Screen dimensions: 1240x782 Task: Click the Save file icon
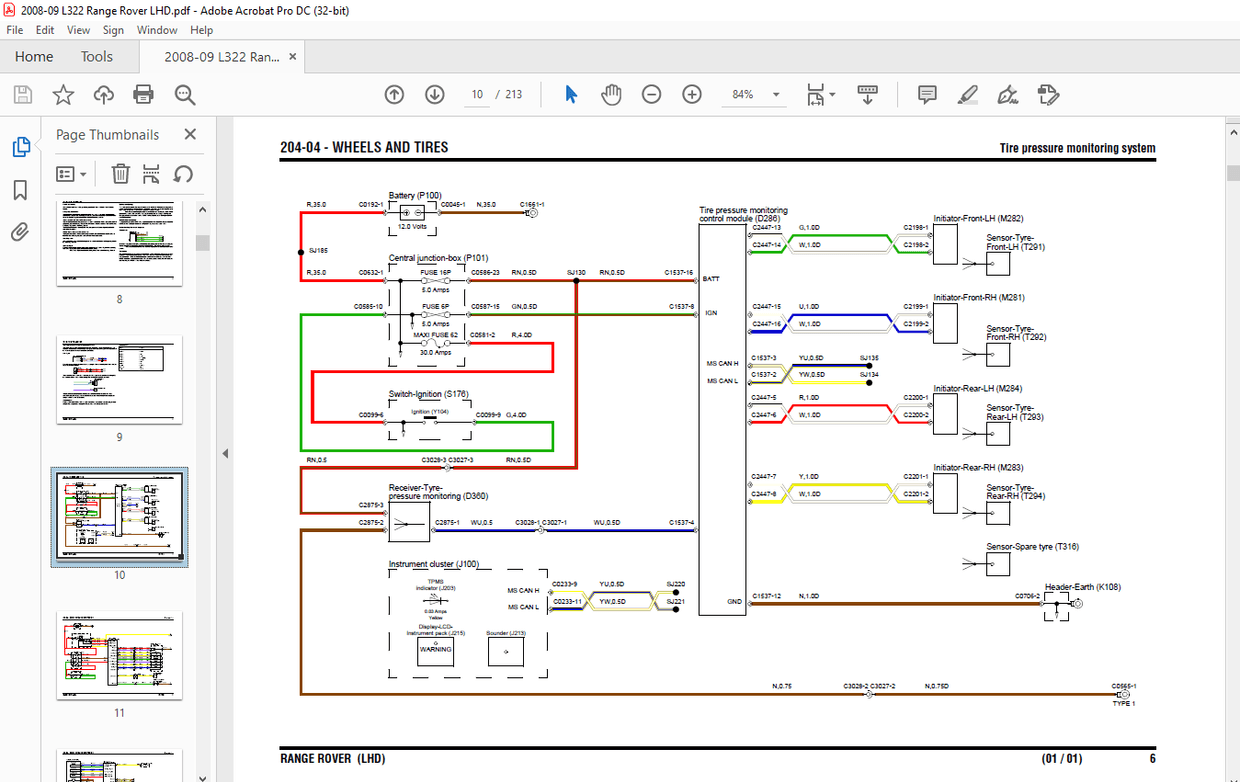click(22, 94)
